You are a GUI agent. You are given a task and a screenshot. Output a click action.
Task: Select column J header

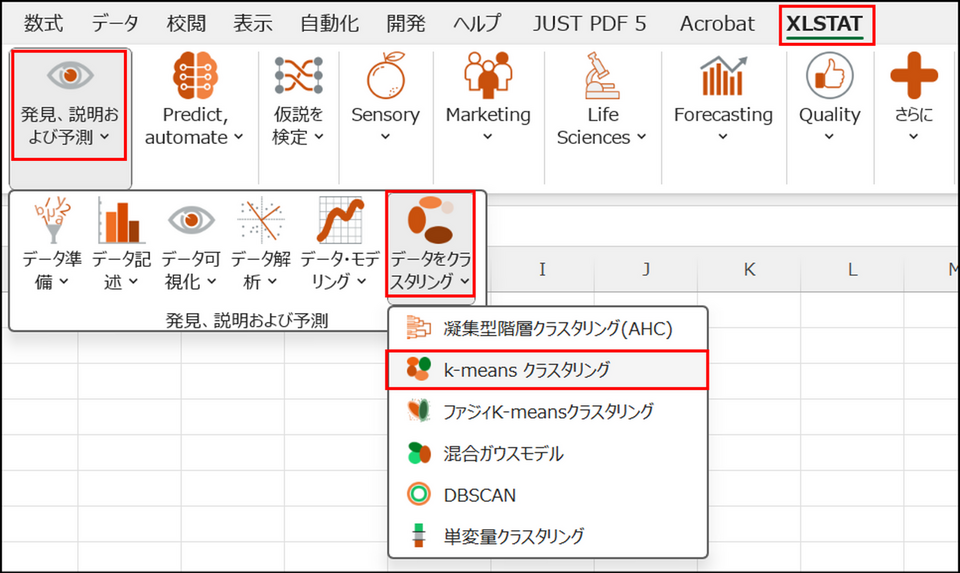645,269
